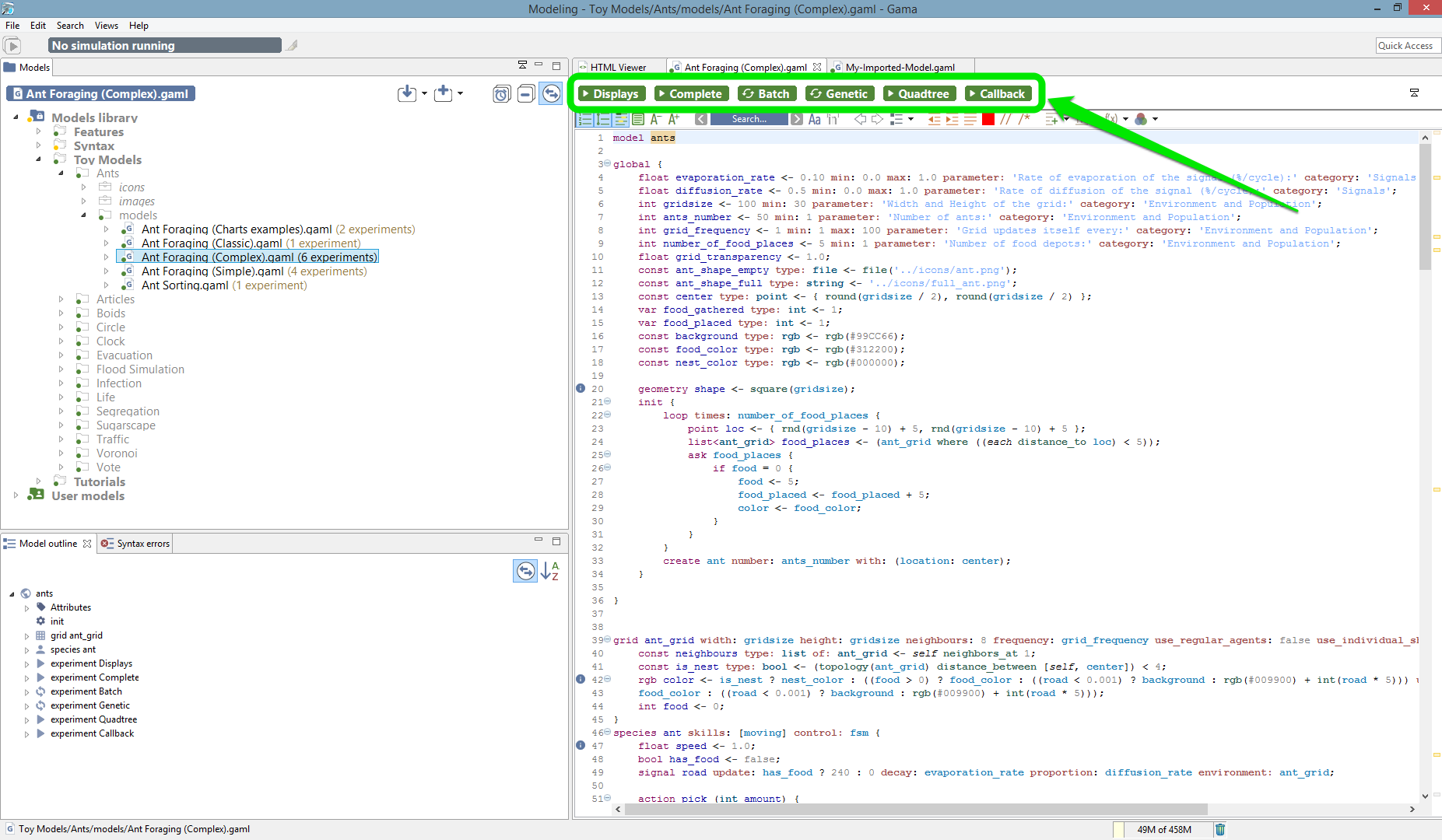This screenshot has height=840, width=1442.
Task: Run the Displays experiment
Action: point(612,93)
